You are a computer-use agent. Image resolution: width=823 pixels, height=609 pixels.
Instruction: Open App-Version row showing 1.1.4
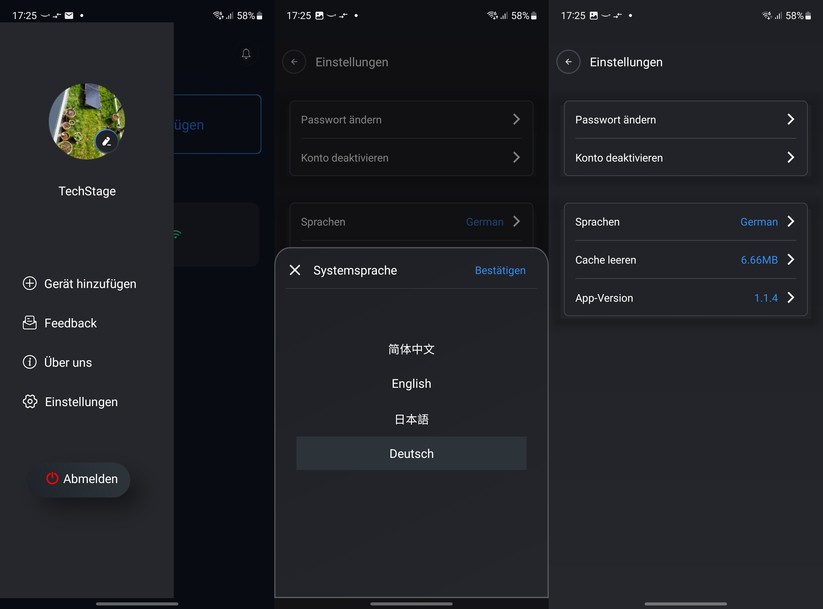[685, 298]
